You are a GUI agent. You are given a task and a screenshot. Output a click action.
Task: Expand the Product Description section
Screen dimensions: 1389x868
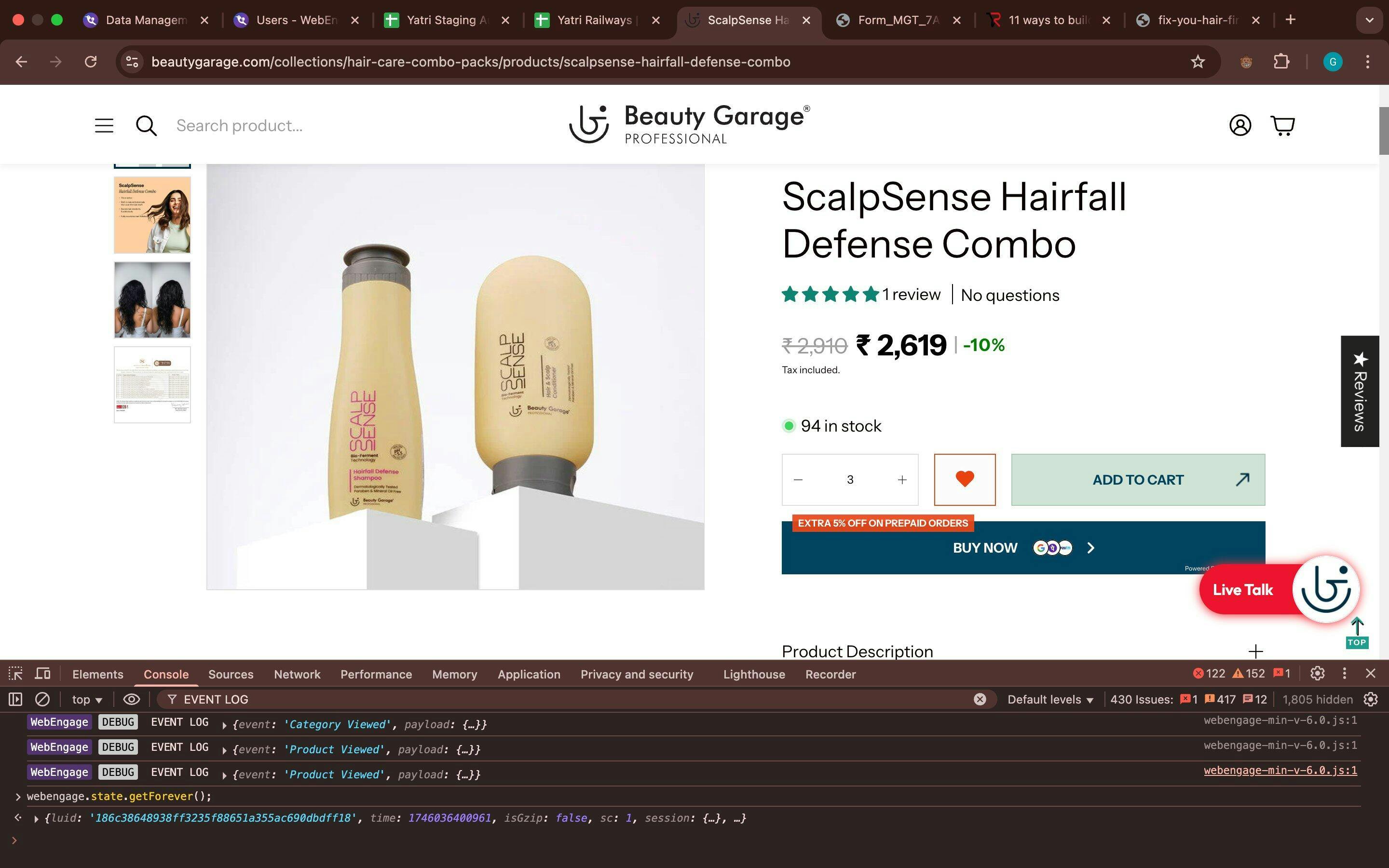(1255, 651)
